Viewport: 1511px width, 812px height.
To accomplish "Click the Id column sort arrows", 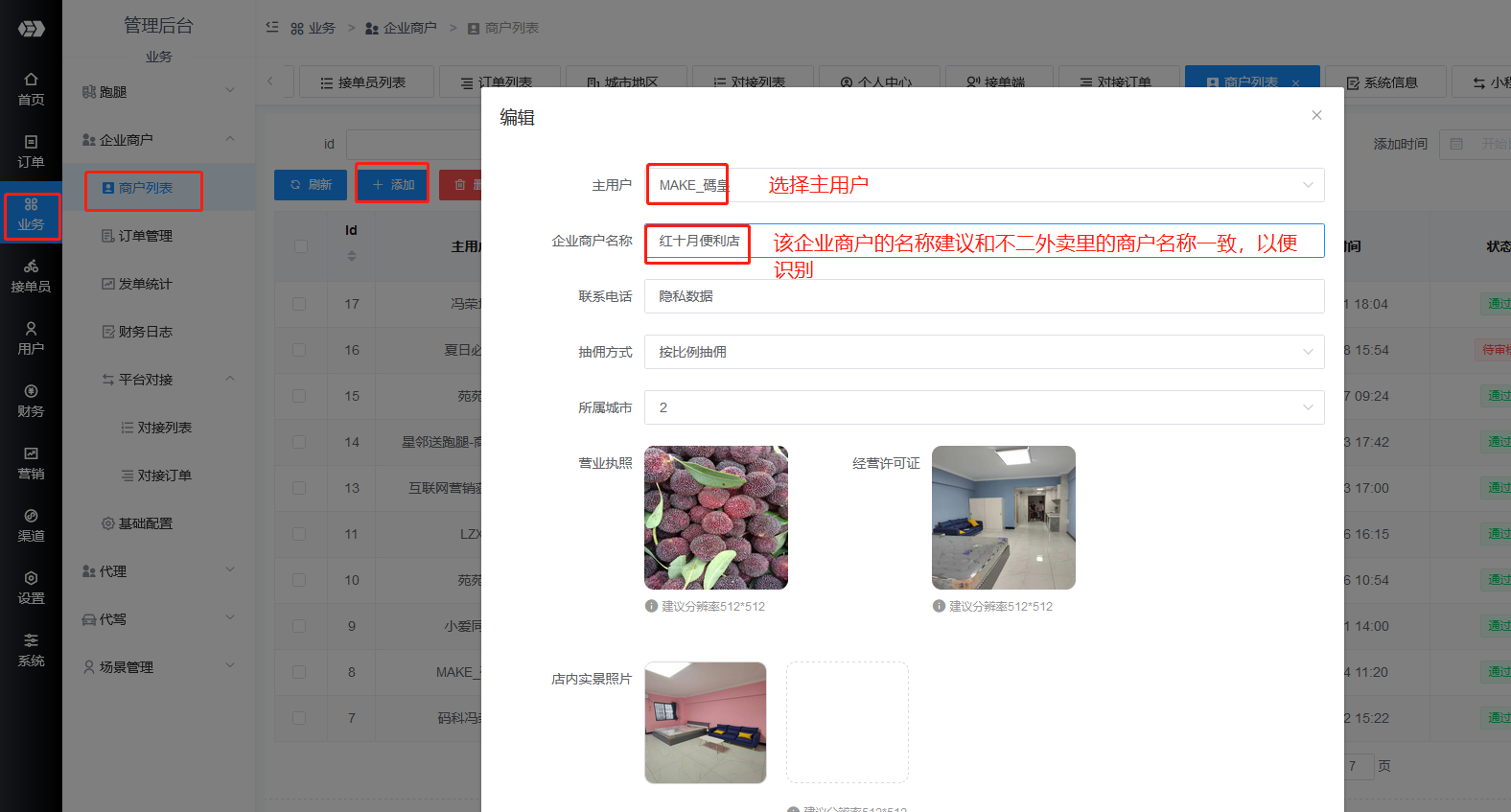I will [x=352, y=256].
